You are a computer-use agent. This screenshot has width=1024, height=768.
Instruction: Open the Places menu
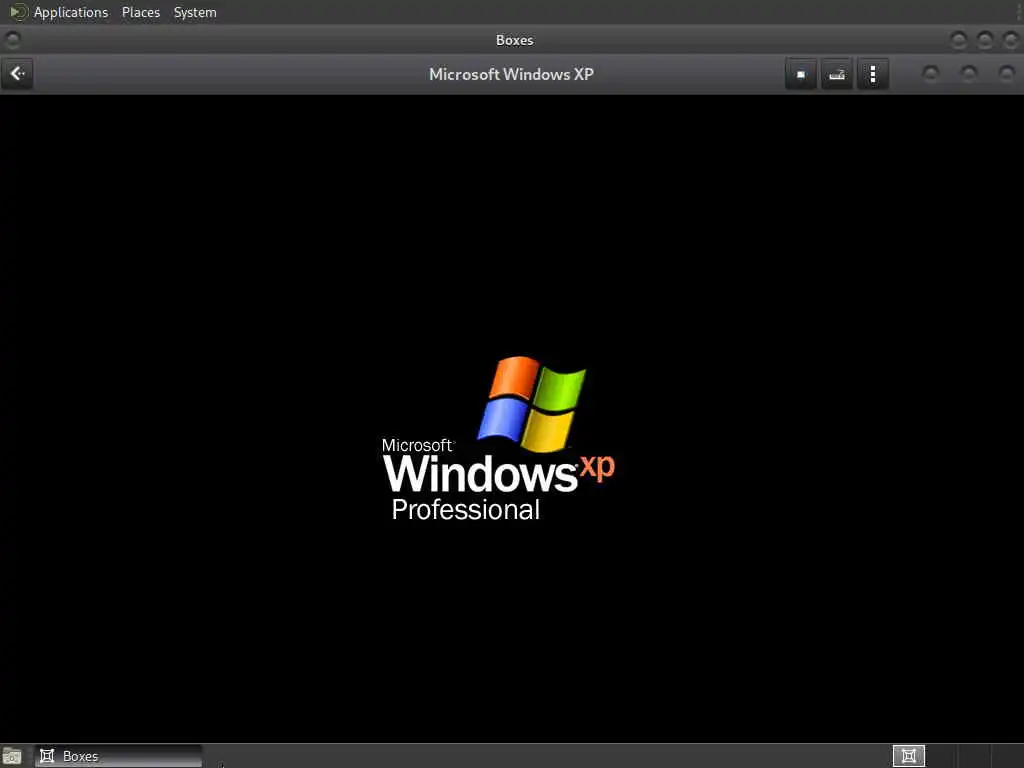[x=141, y=12]
